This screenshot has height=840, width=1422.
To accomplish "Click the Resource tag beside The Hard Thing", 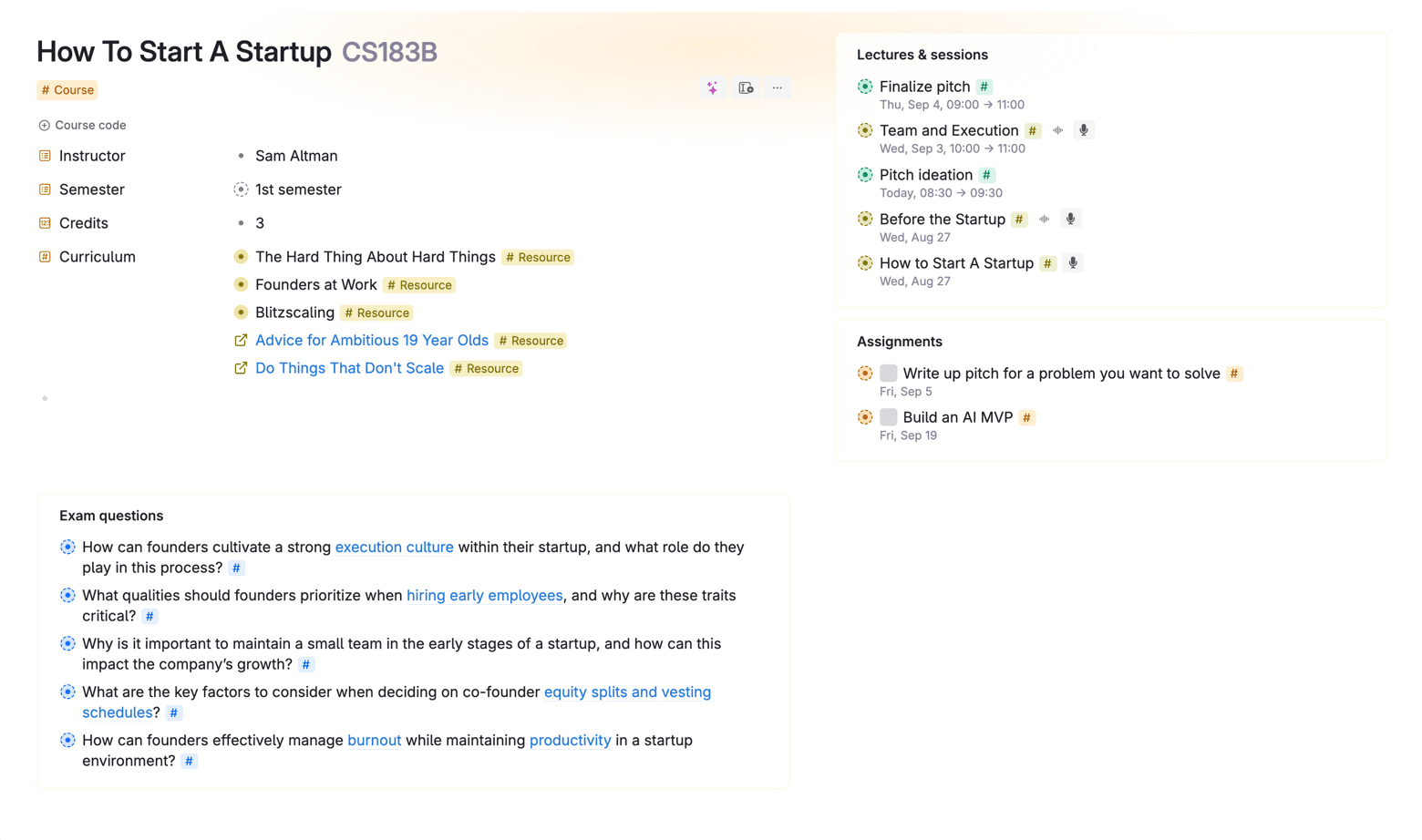I will pos(538,258).
